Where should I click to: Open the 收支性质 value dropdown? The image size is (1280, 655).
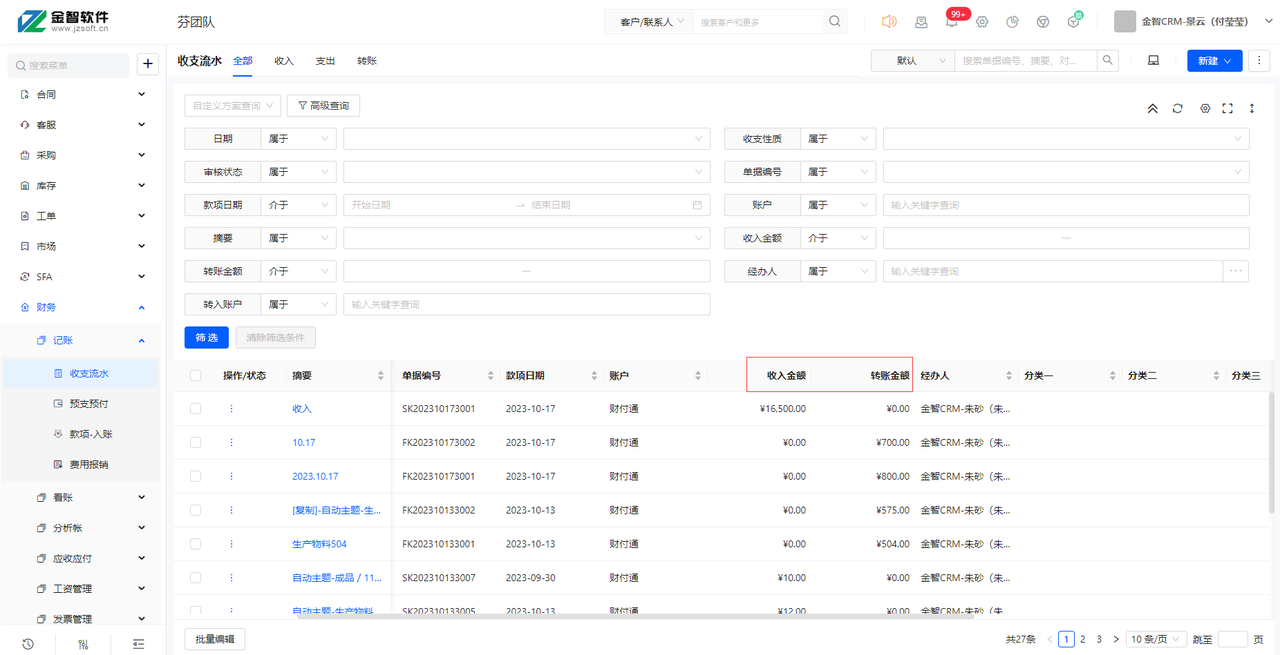point(1066,139)
